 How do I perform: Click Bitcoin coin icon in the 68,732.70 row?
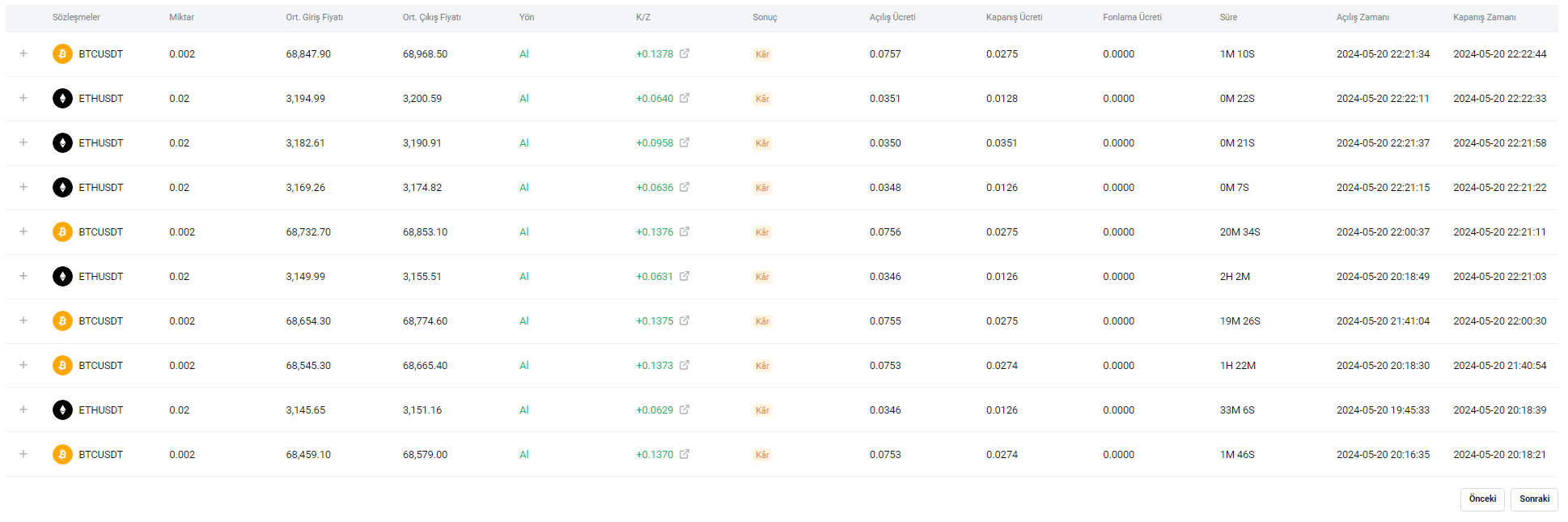62,232
